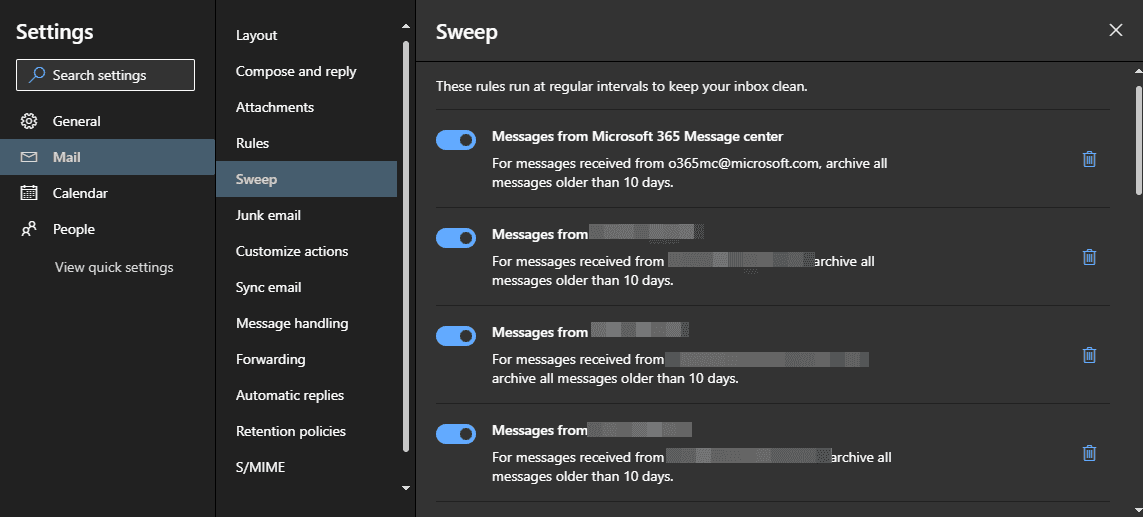Disable the Microsoft 365 Message center rule toggle
The image size is (1143, 517).
pyautogui.click(x=456, y=140)
